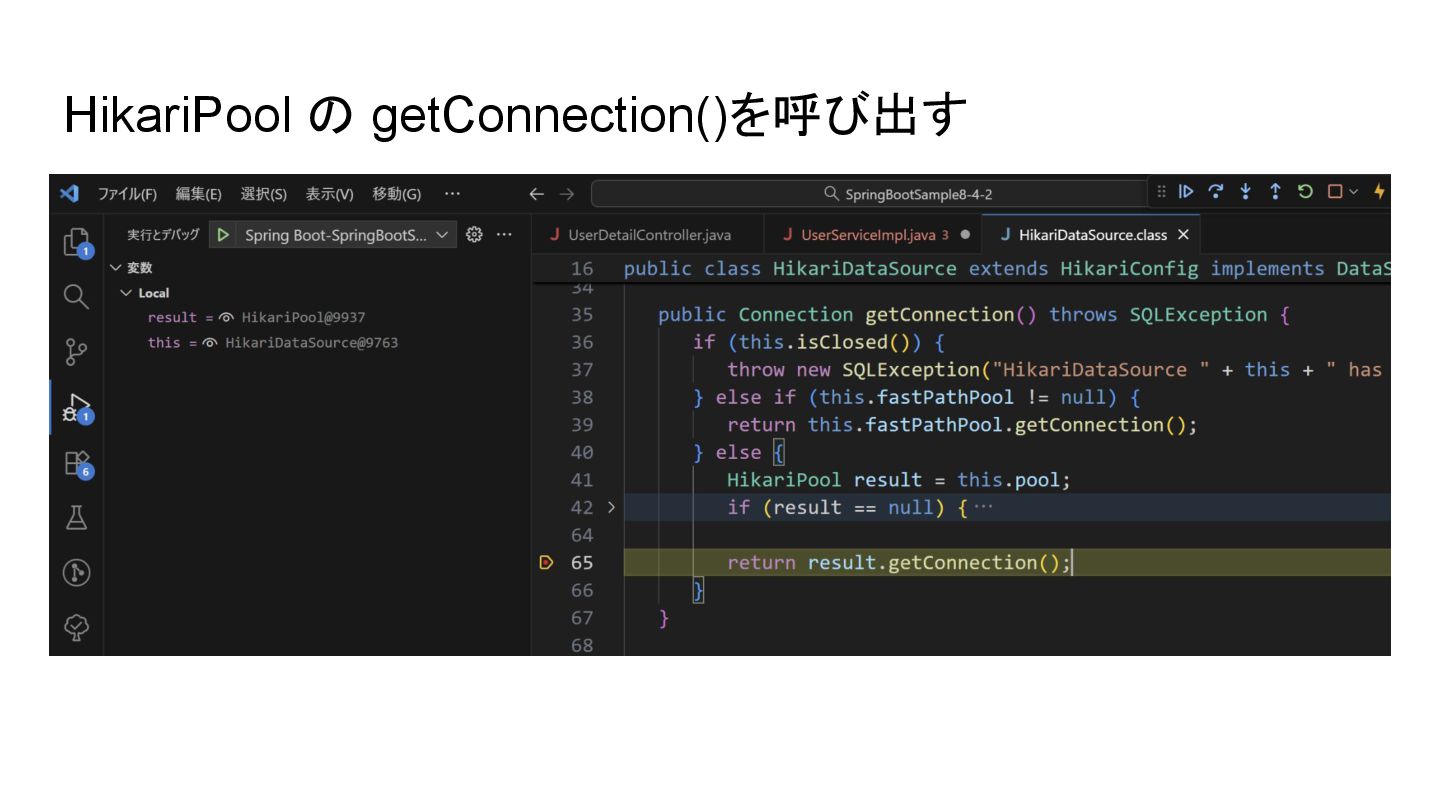Stop the debug session

point(1334,192)
